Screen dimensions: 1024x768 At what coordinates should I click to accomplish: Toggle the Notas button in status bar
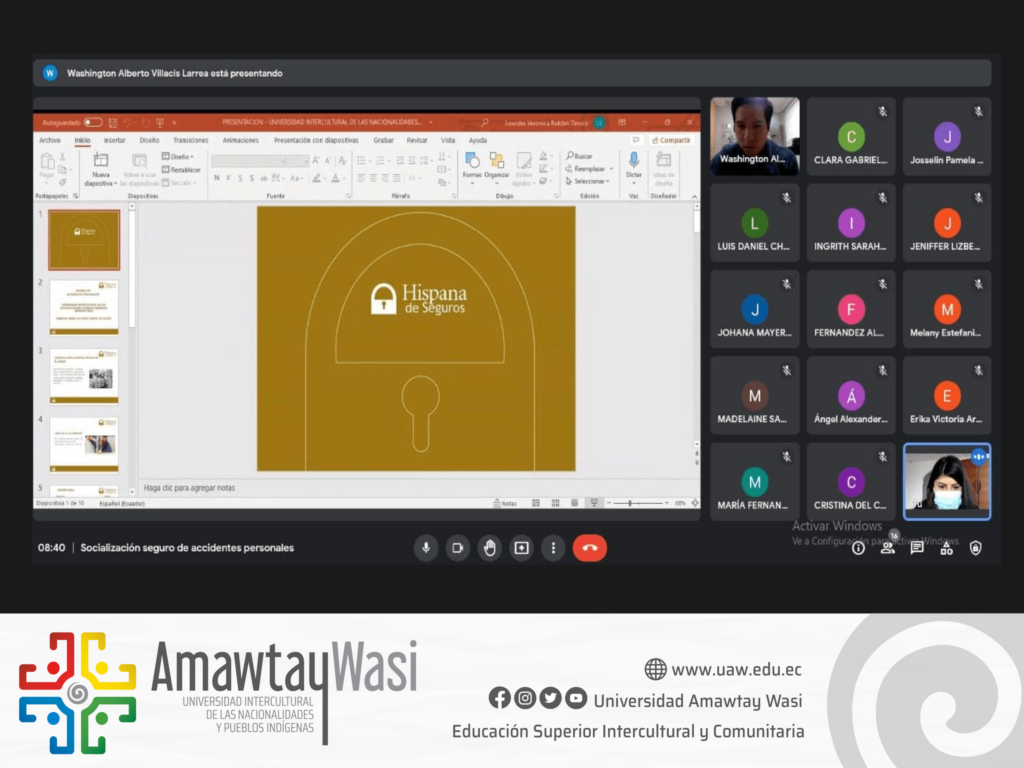click(505, 503)
